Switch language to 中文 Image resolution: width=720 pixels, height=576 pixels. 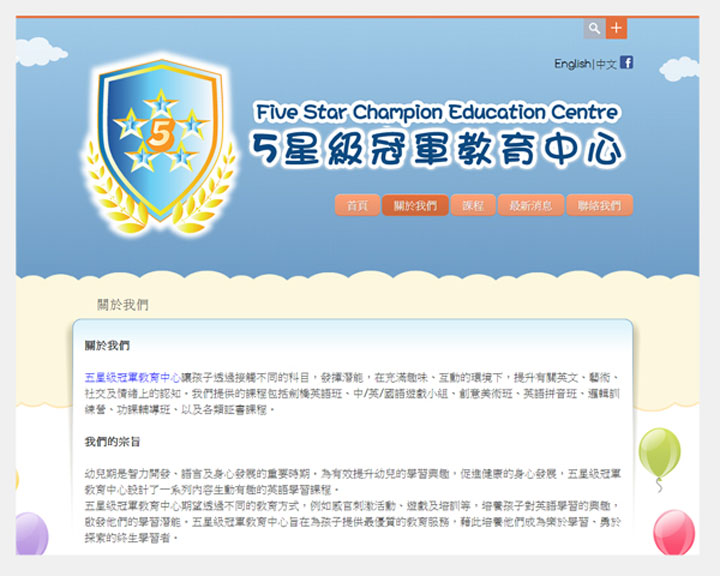coord(606,64)
